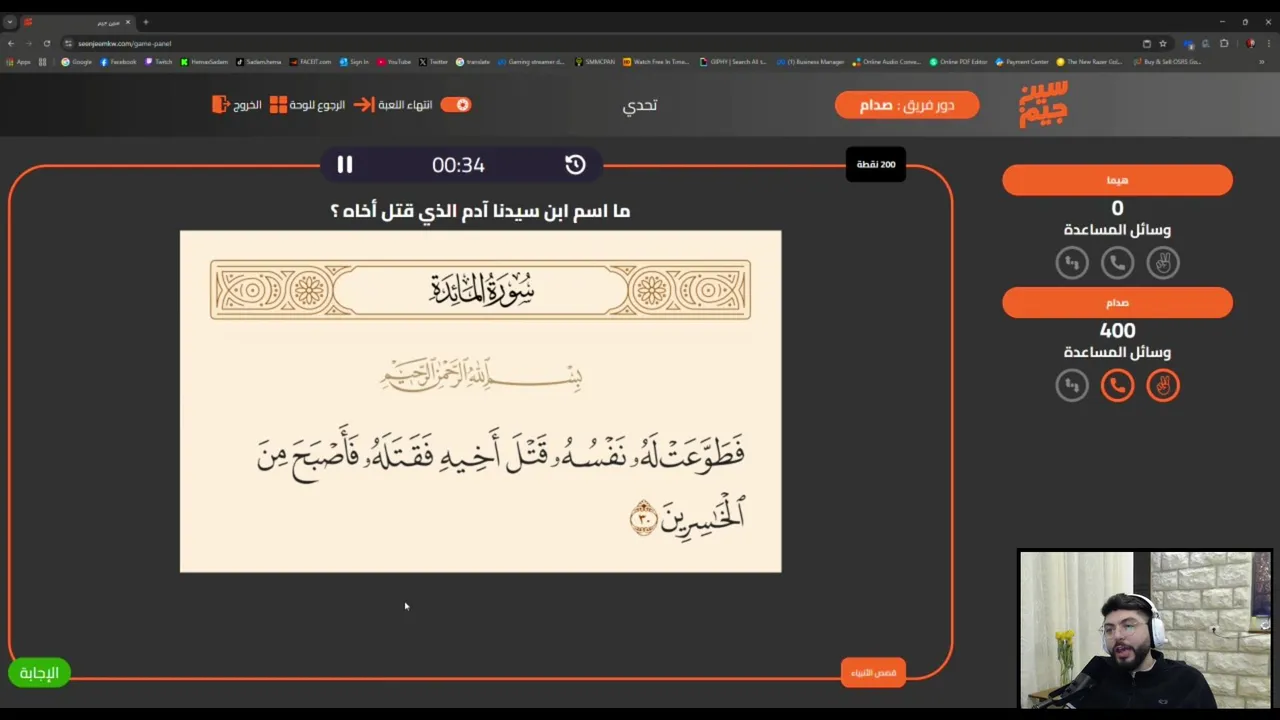
Task: Open the GIPHY bookmark
Action: pos(734,62)
